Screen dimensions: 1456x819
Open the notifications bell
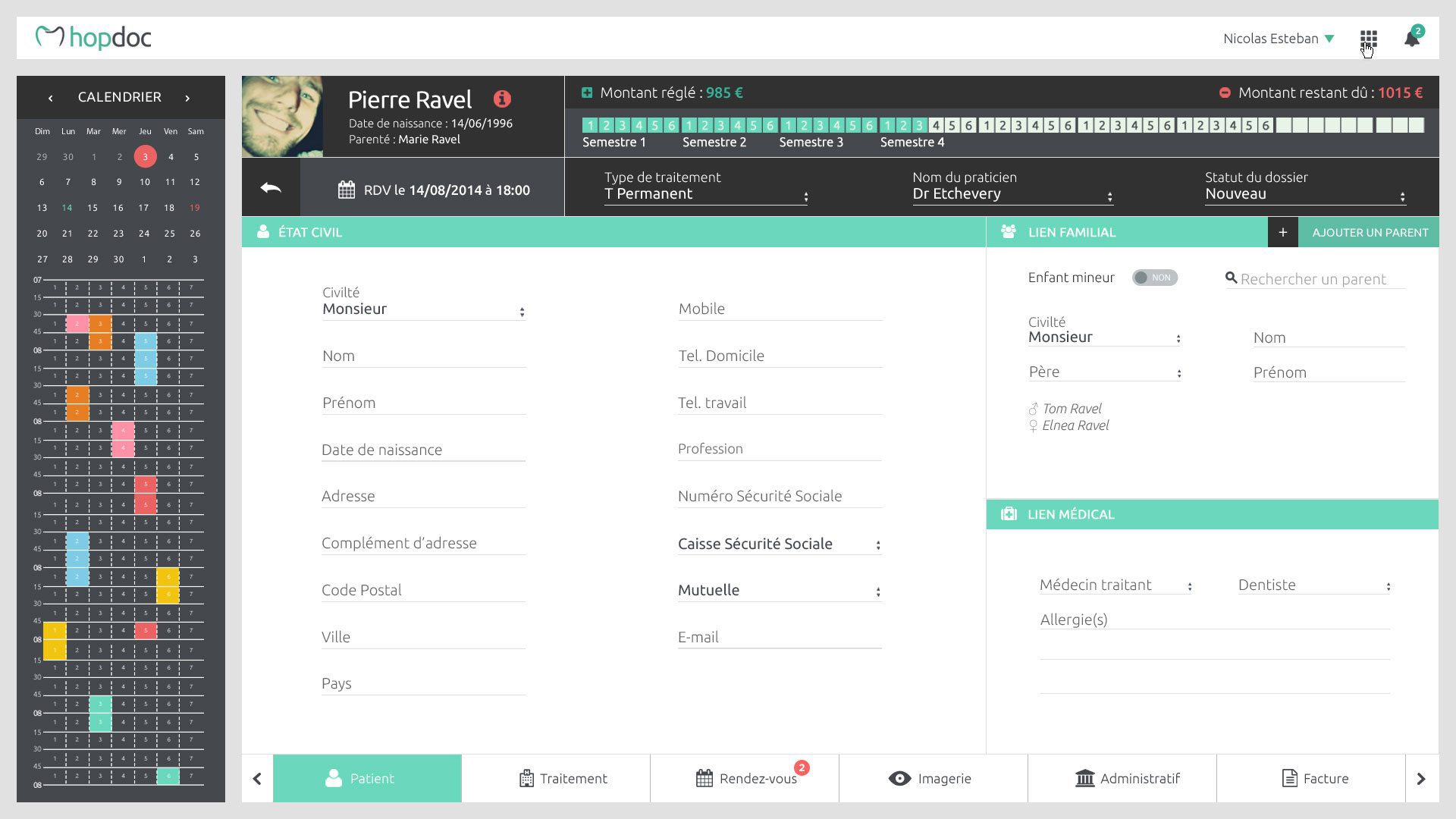[1411, 39]
